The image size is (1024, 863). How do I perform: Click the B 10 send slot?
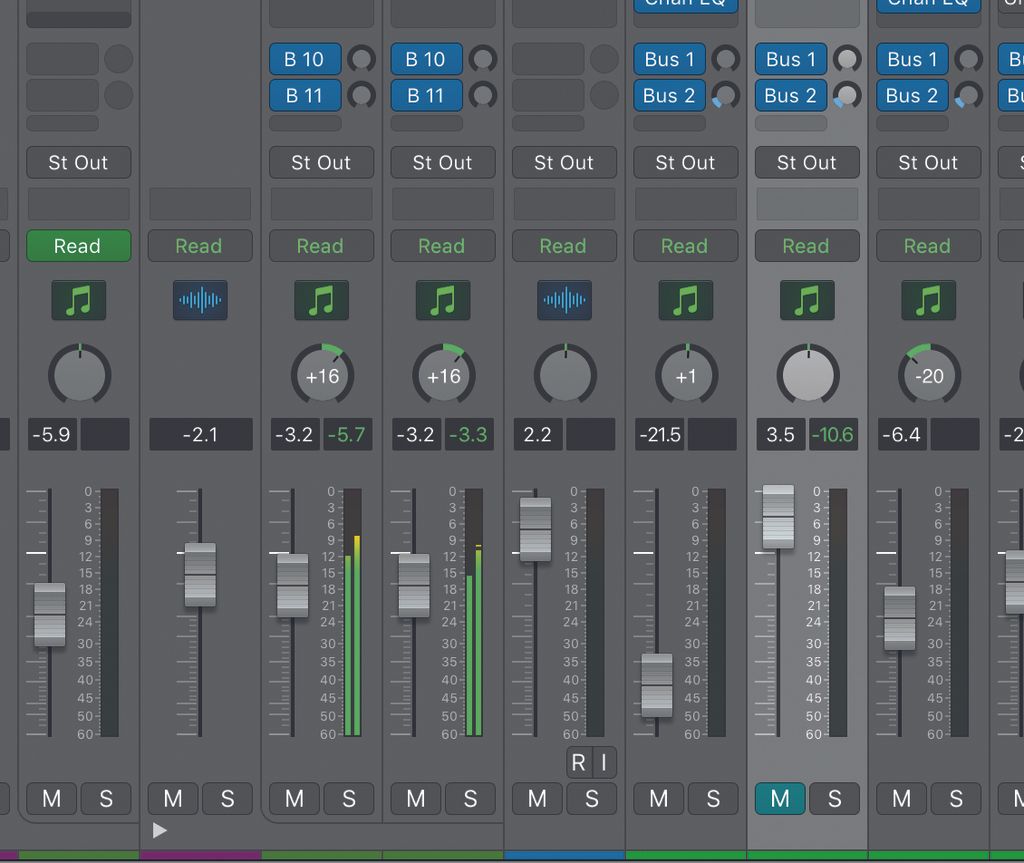coord(305,59)
